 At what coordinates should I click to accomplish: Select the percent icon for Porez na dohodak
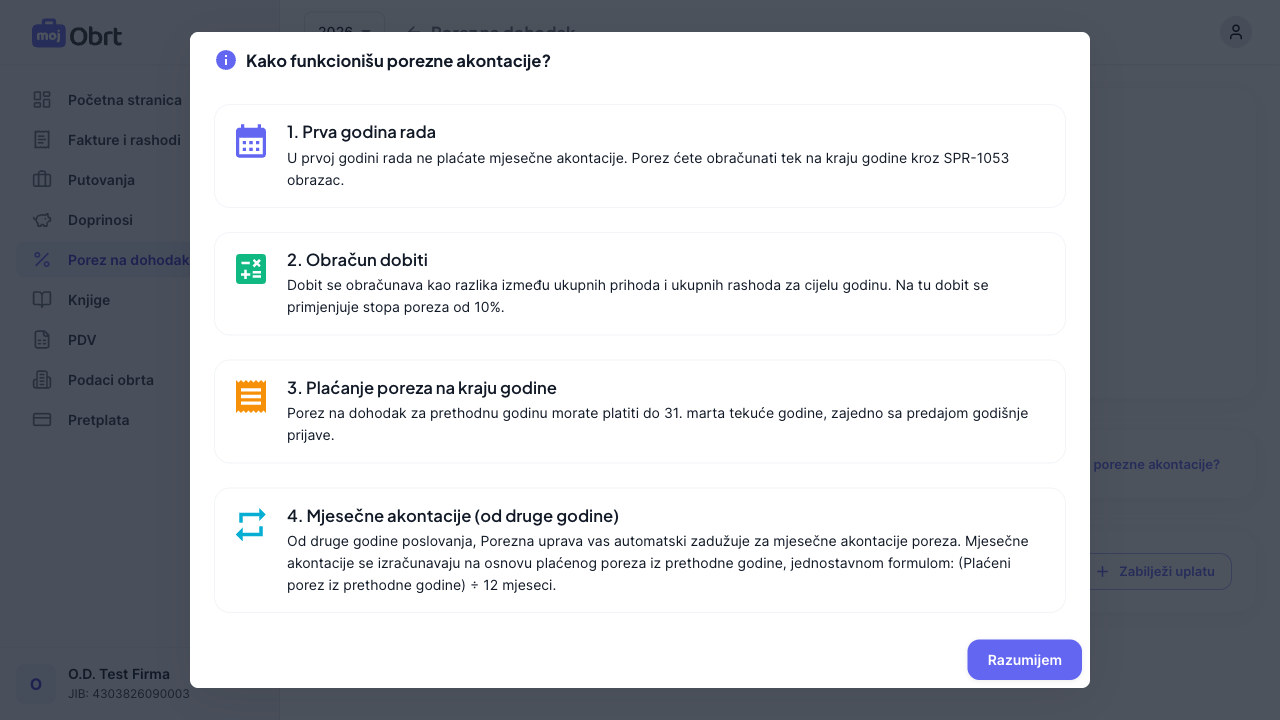point(41,260)
